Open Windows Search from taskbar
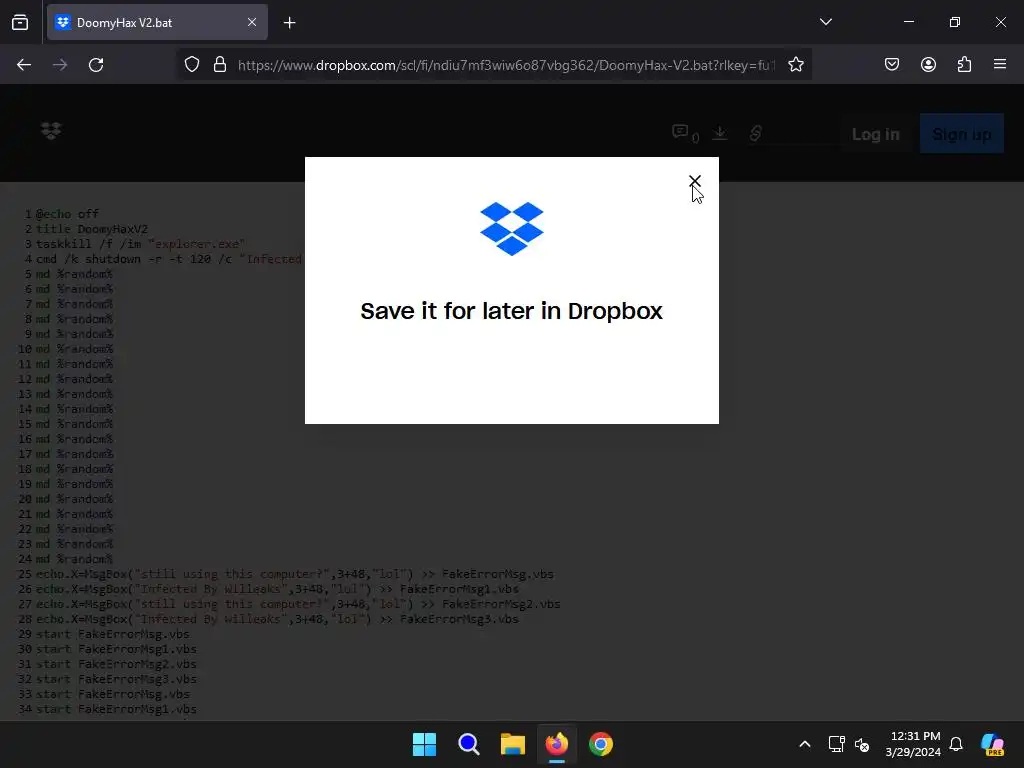Viewport: 1024px width, 768px height. click(469, 744)
